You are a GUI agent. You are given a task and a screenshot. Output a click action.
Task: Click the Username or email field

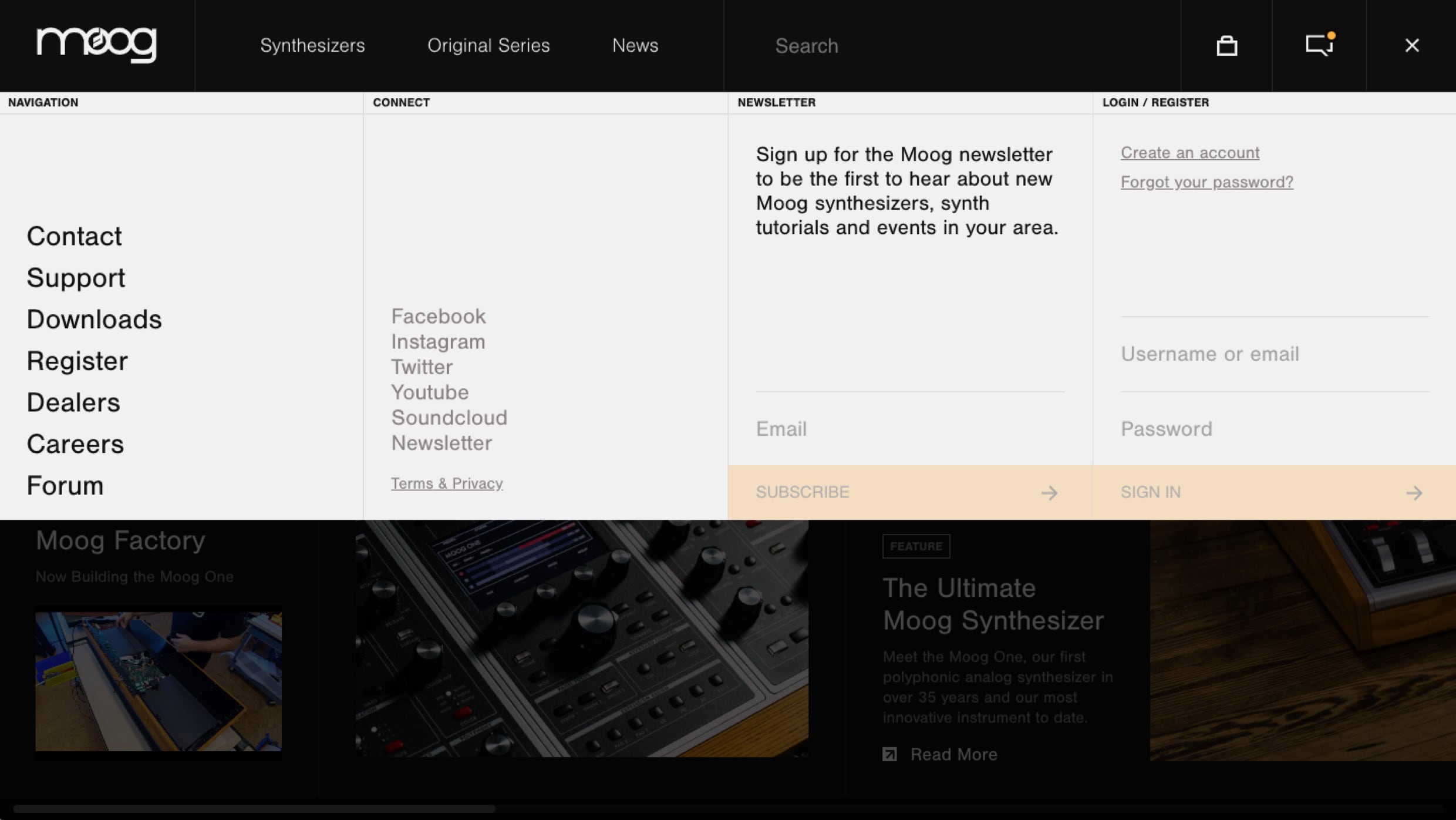point(1274,354)
